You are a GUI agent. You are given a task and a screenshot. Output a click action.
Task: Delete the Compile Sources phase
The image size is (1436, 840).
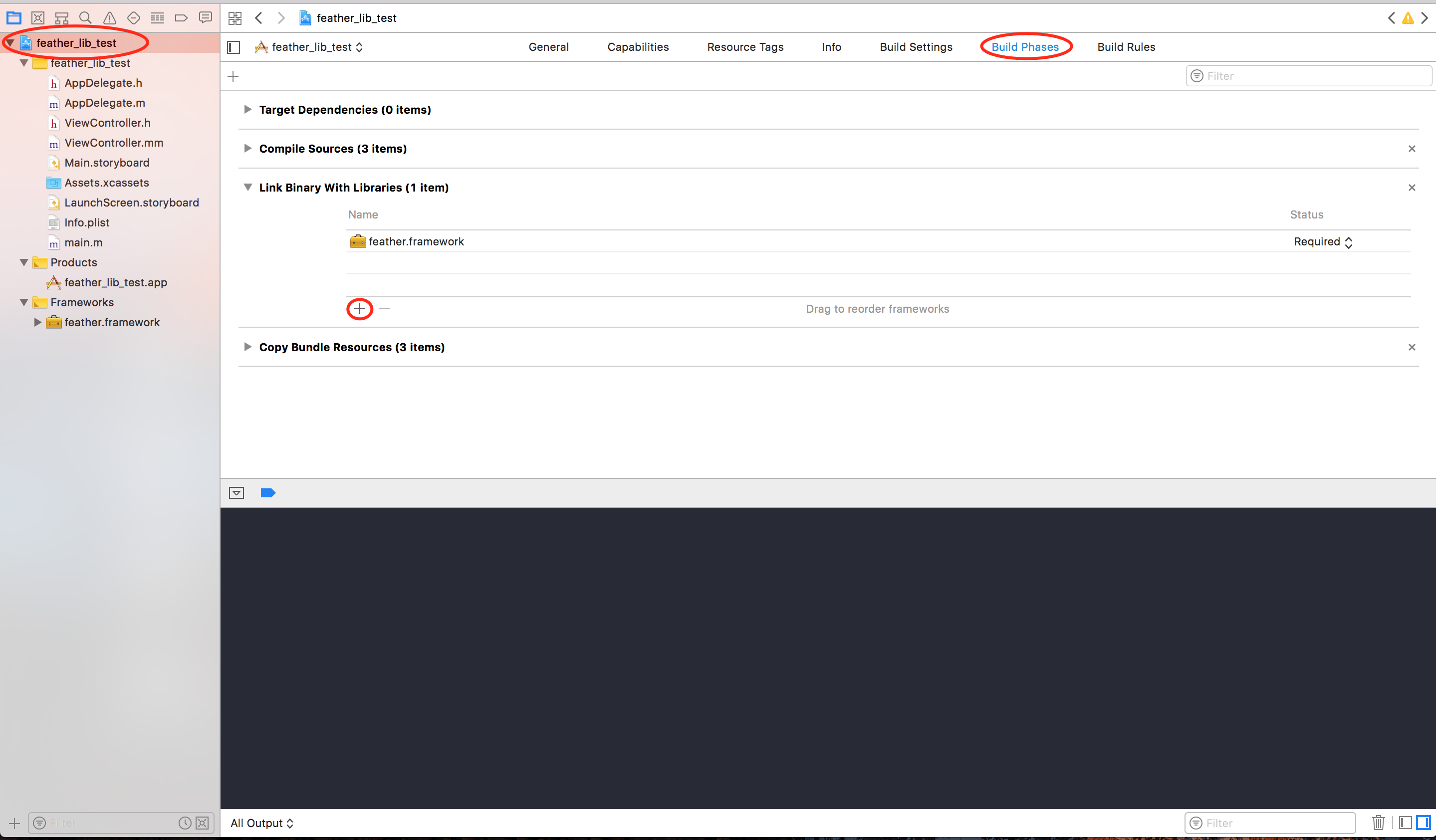click(1412, 149)
